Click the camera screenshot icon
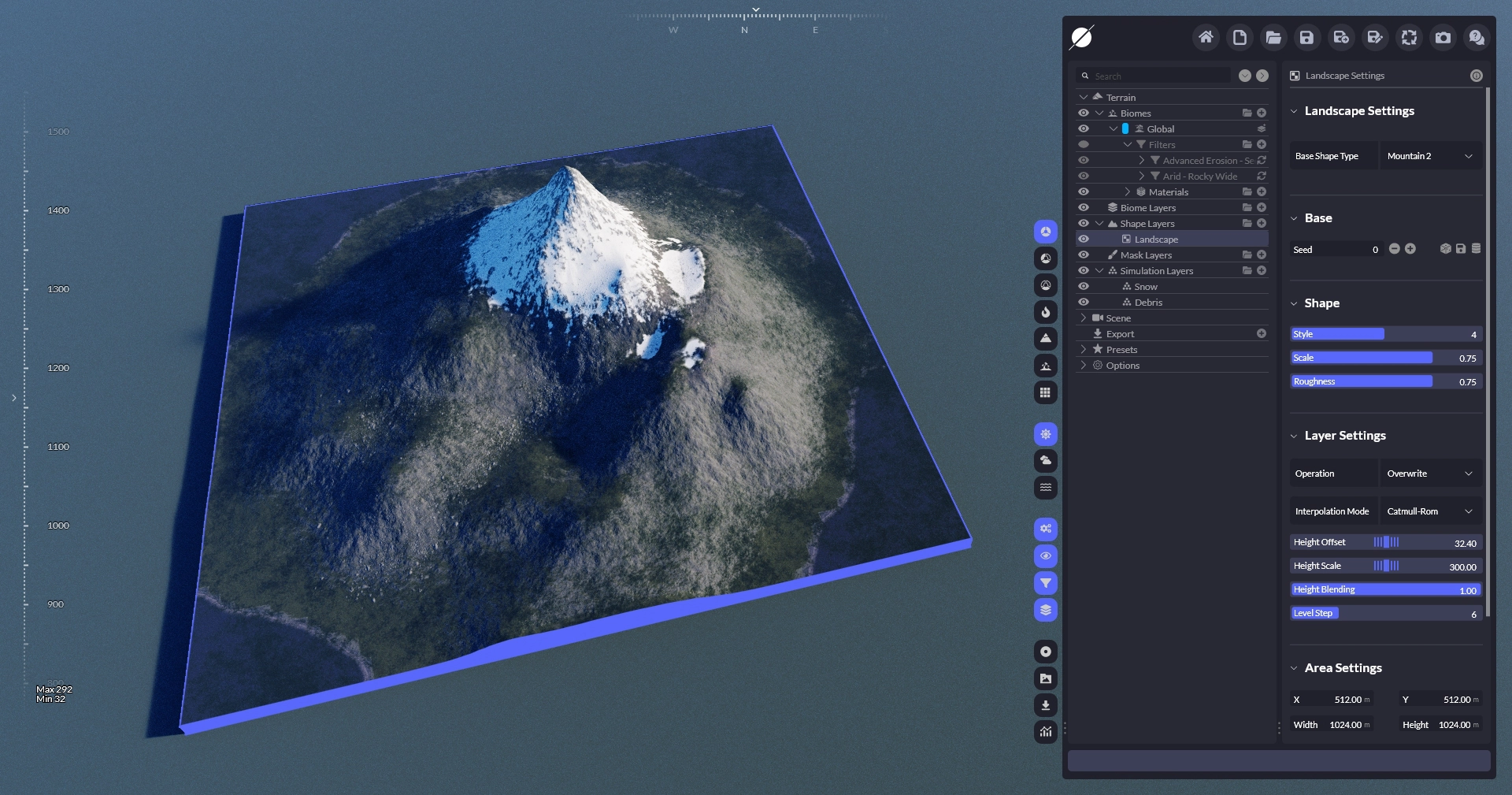 [x=1443, y=37]
